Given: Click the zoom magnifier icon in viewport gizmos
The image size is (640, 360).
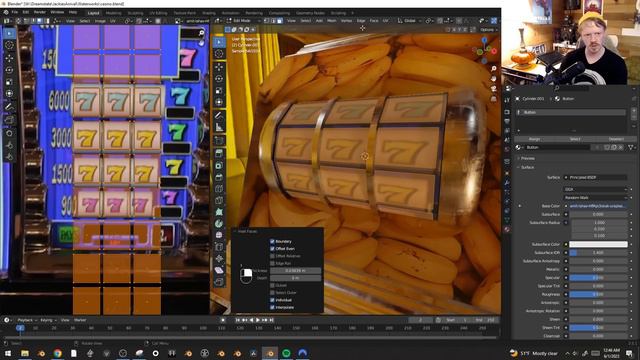Looking at the screenshot, I should tap(493, 69).
